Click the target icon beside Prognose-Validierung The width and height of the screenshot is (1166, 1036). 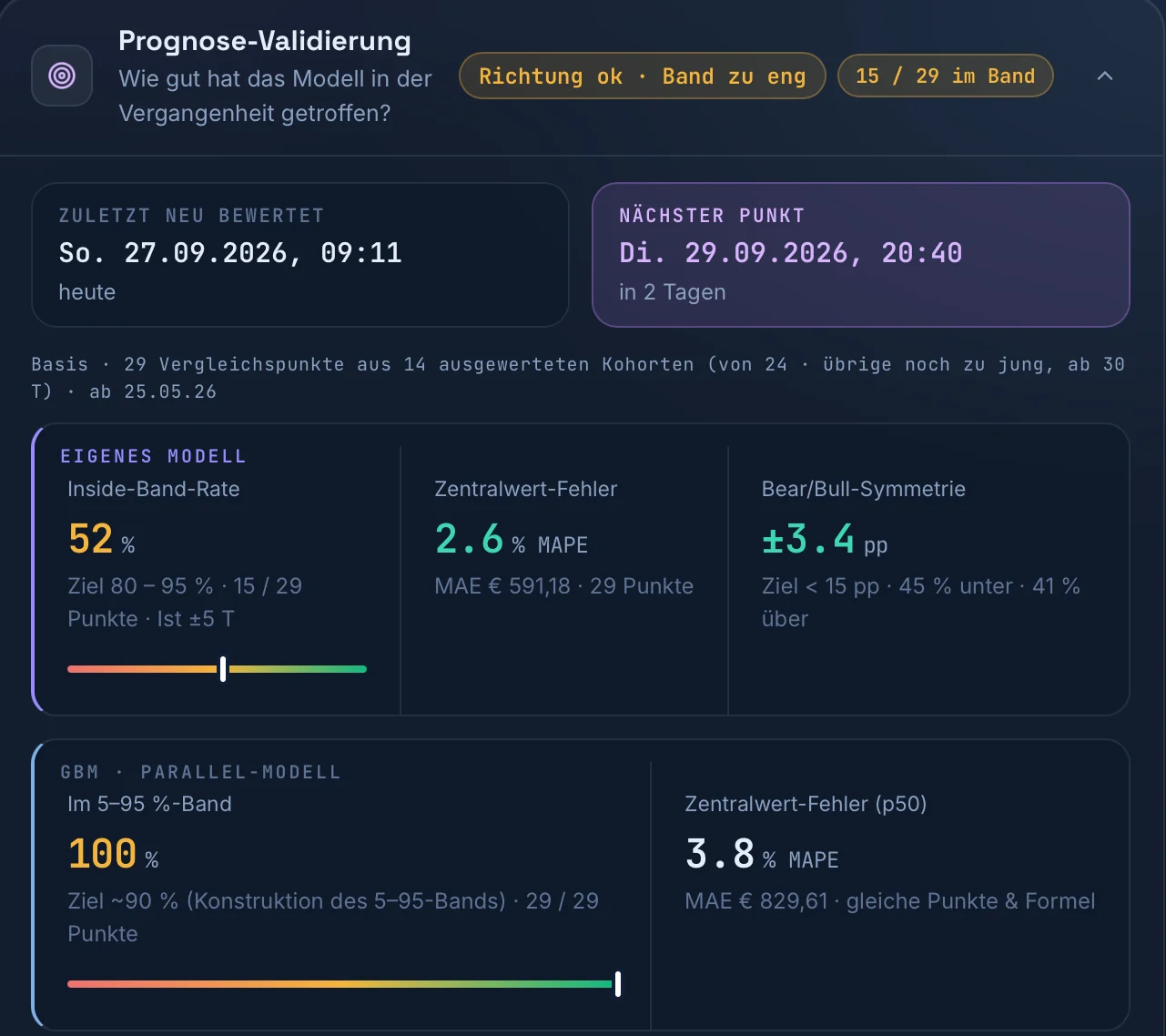(62, 76)
